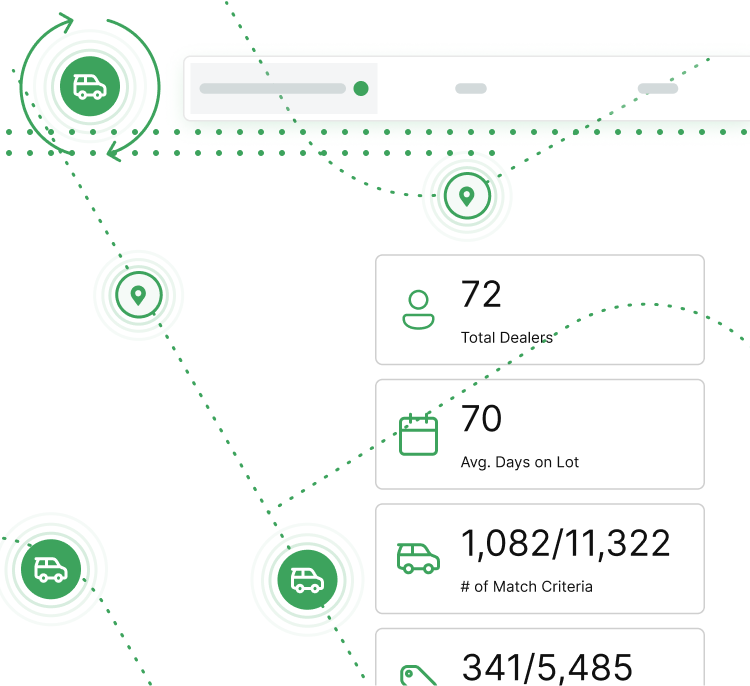The height and width of the screenshot is (686, 750).
Task: Select the car marker at bottom-left edge
Action: [50, 569]
